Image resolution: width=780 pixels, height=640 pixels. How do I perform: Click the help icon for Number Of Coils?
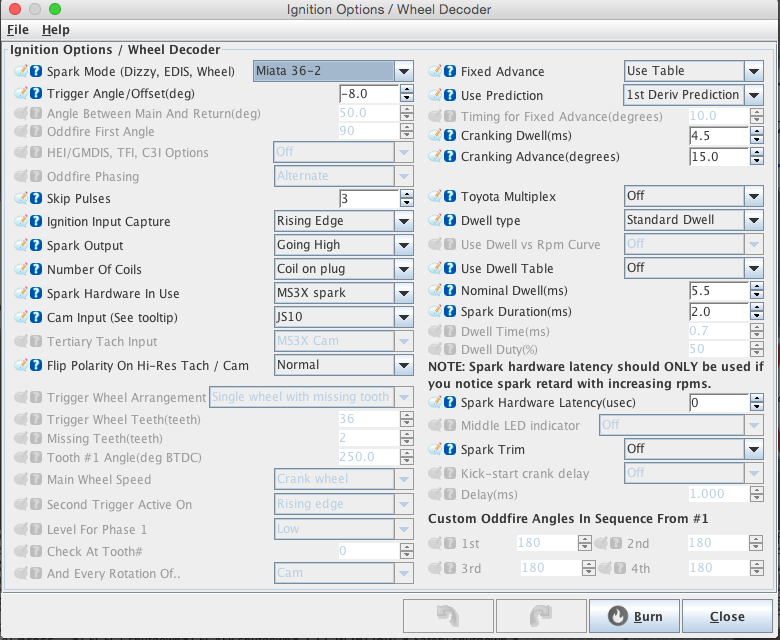(x=36, y=269)
